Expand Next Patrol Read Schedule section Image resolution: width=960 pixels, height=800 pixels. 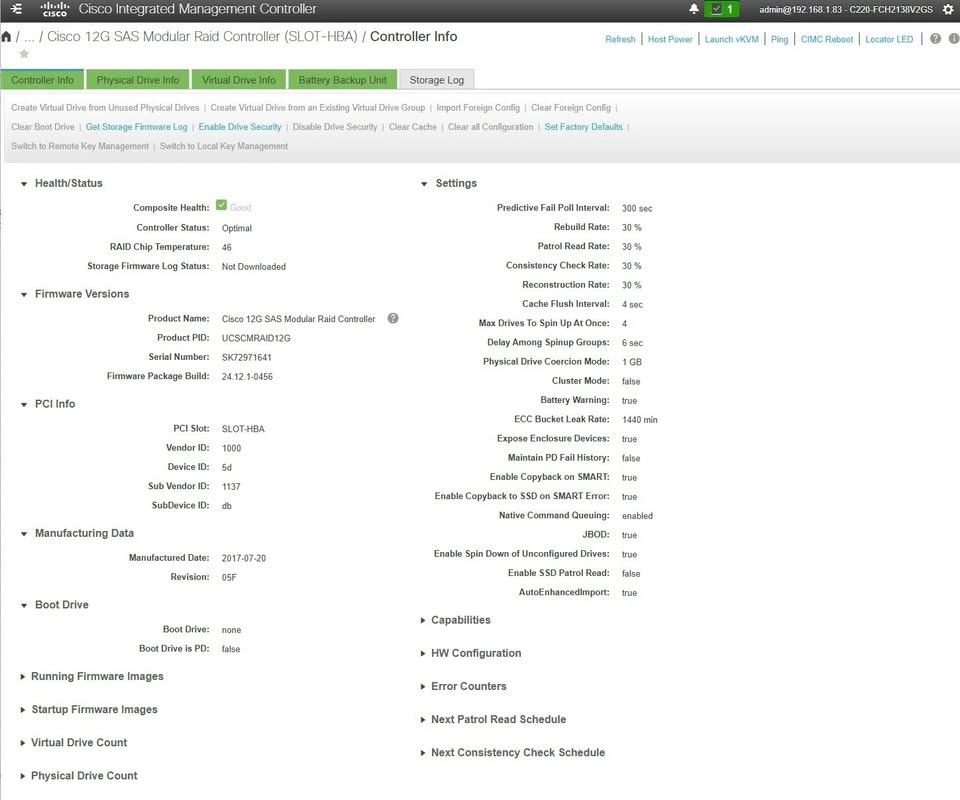pos(422,719)
